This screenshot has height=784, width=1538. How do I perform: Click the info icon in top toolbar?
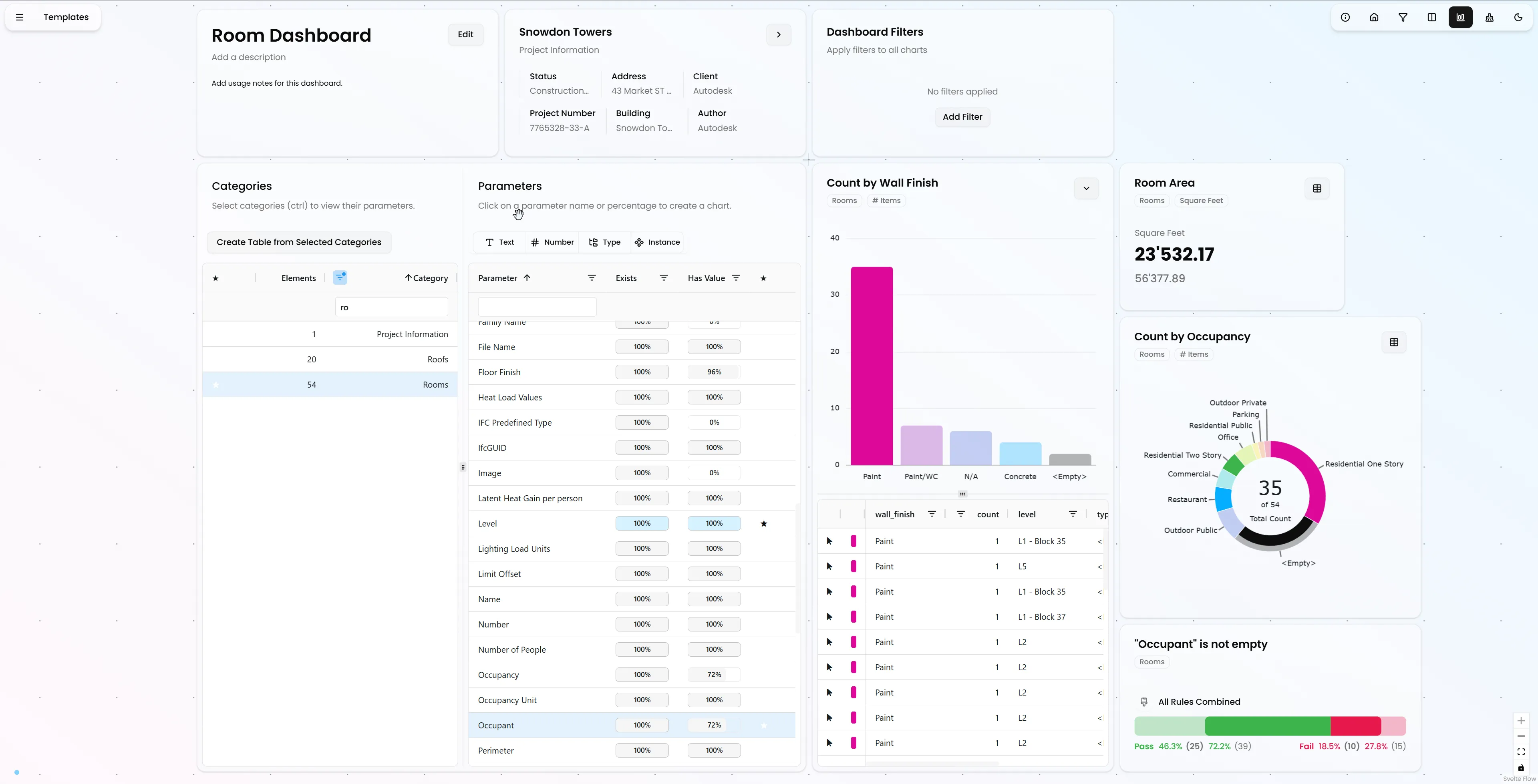(x=1345, y=17)
